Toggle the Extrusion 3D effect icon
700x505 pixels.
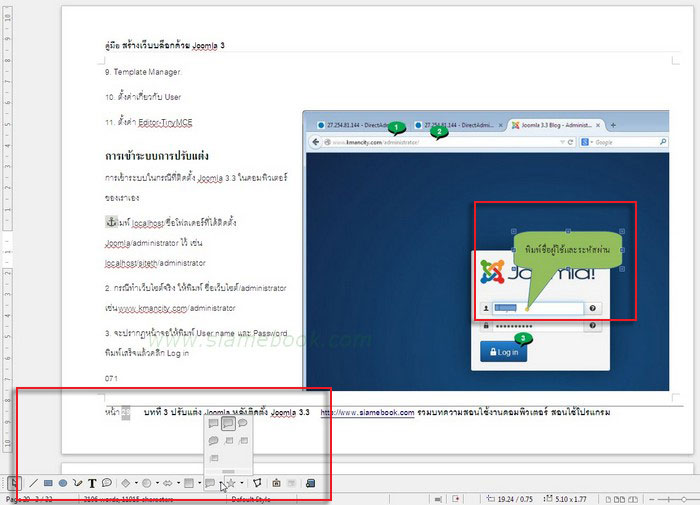pyautogui.click(x=311, y=483)
